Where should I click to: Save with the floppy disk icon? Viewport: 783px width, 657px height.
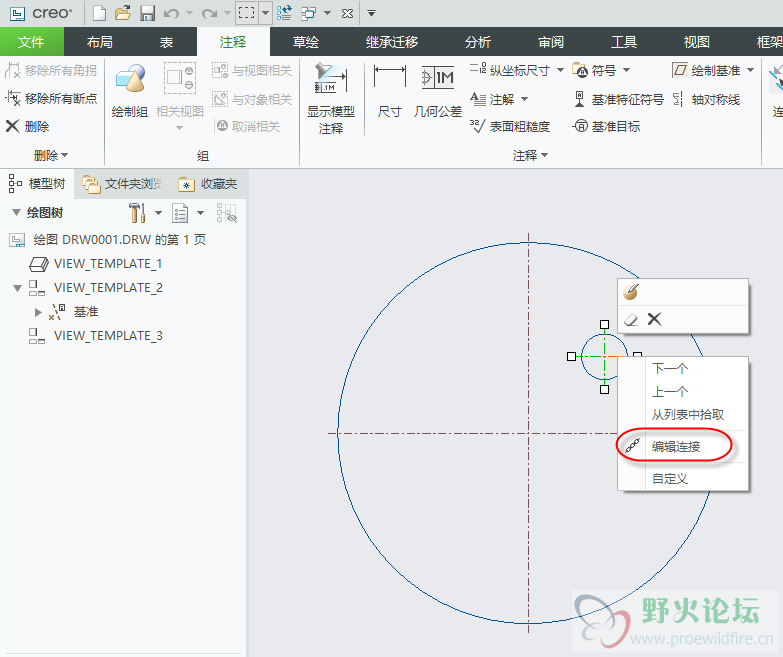[147, 13]
